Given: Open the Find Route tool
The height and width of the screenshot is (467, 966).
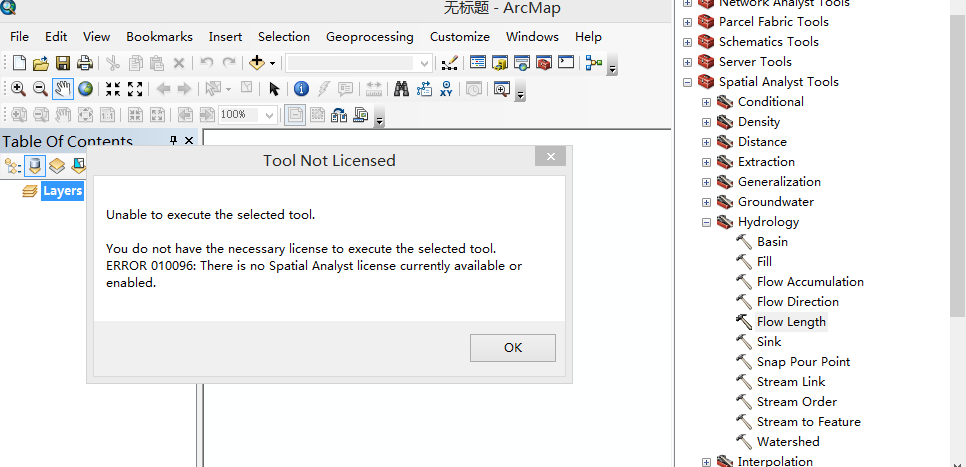Looking at the screenshot, I should [x=424, y=89].
